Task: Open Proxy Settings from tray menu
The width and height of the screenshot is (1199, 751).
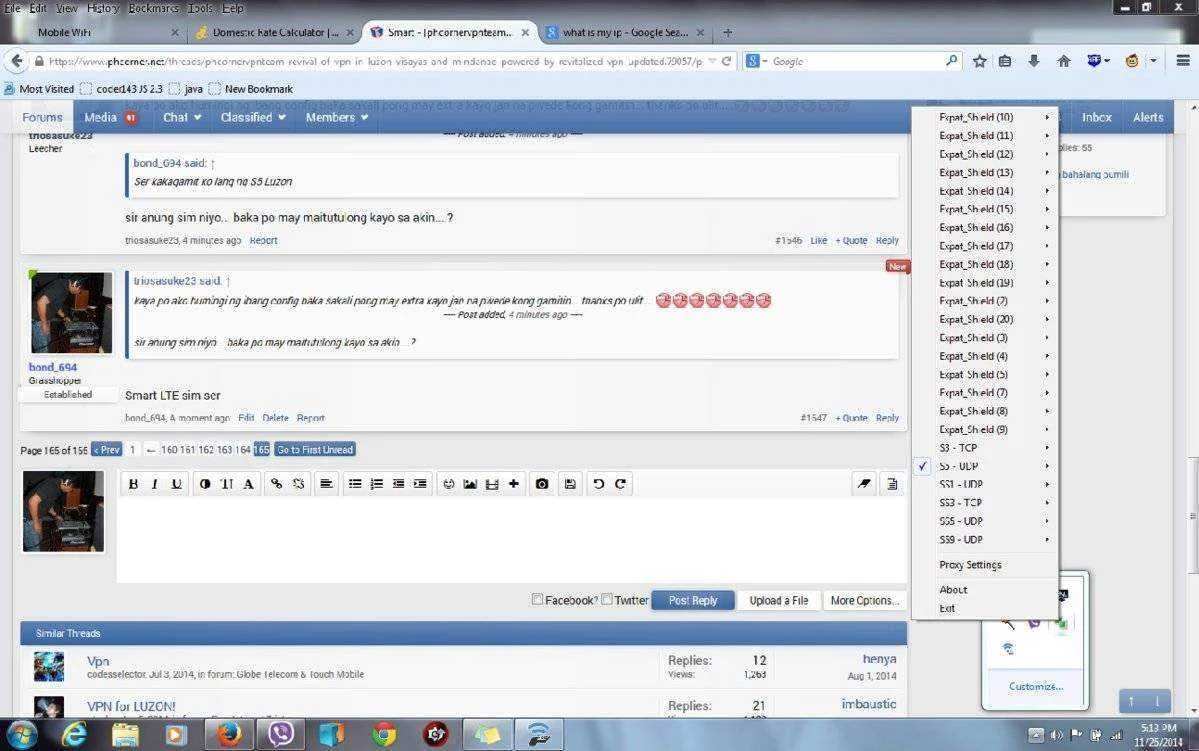Action: pos(985,565)
